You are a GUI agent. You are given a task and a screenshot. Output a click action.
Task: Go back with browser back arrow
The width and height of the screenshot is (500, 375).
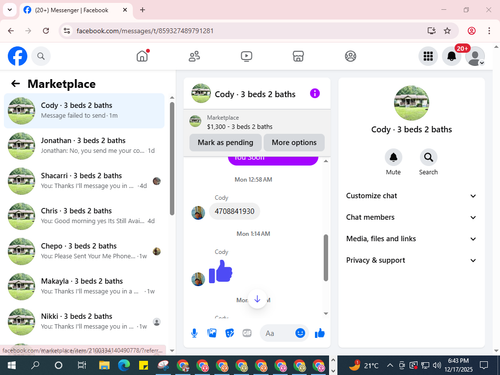point(11,31)
